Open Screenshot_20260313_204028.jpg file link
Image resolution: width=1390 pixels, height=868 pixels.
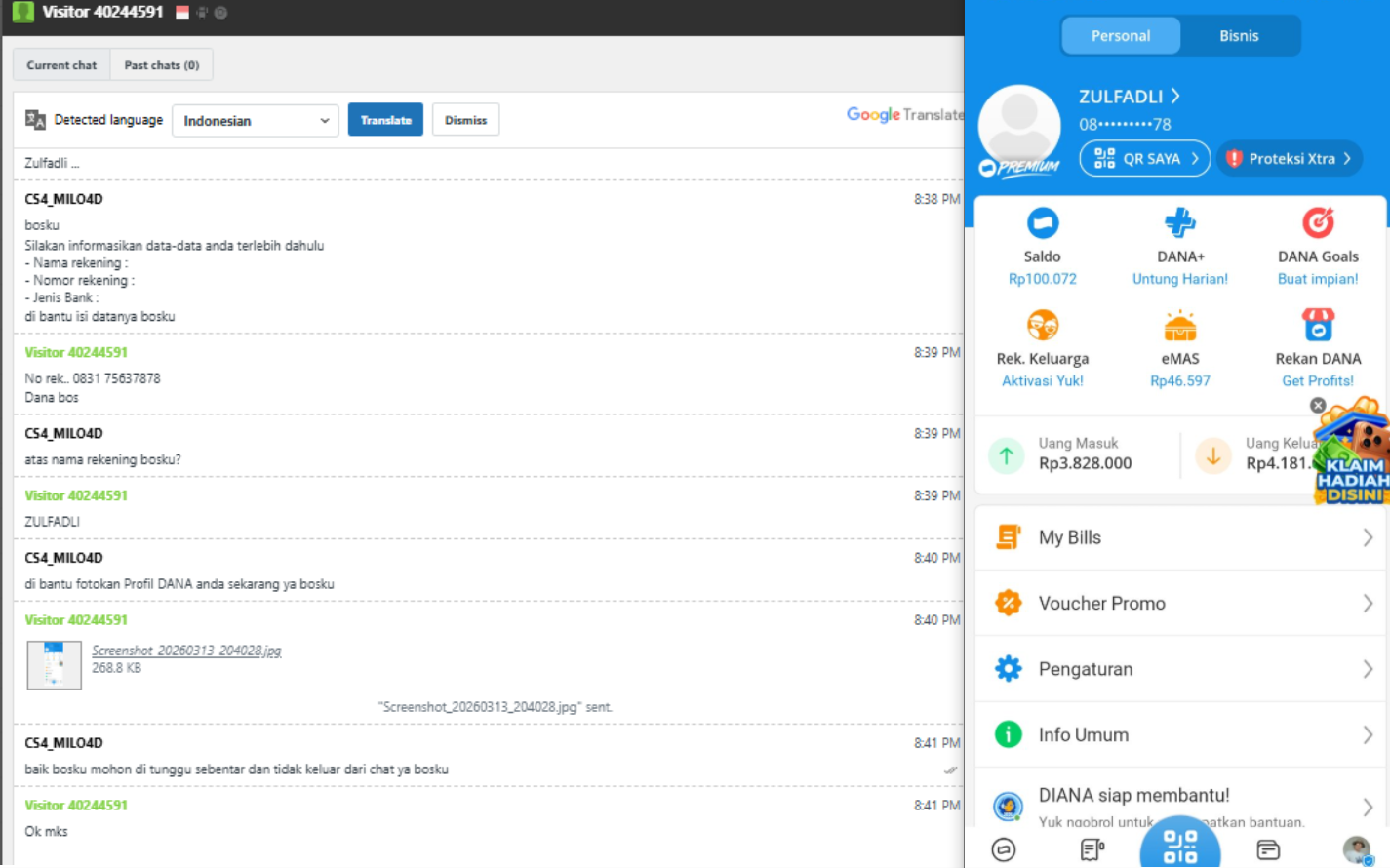pyautogui.click(x=186, y=651)
